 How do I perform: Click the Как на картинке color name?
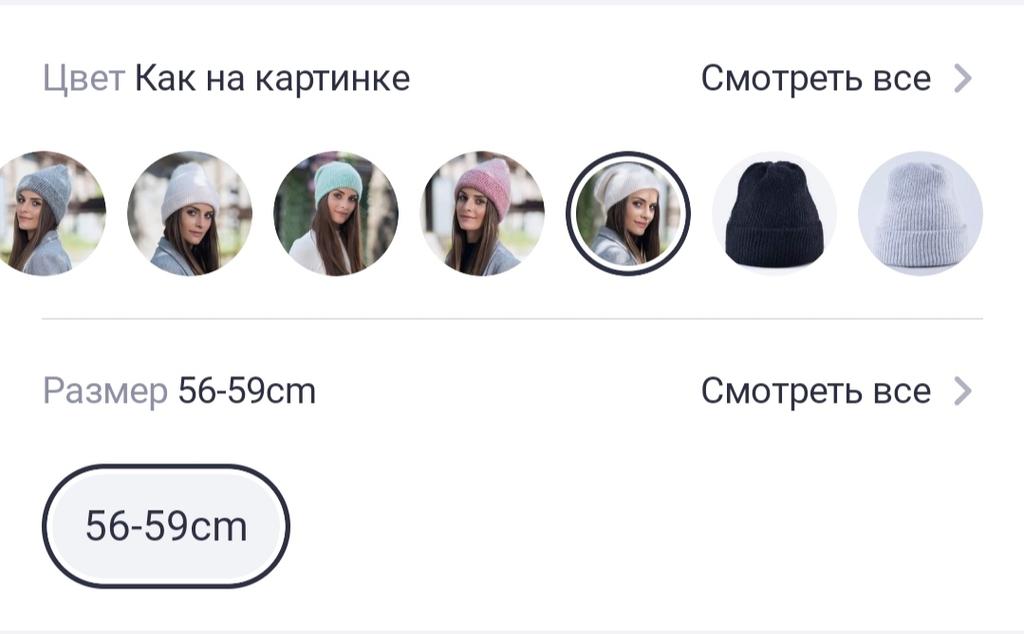[272, 78]
